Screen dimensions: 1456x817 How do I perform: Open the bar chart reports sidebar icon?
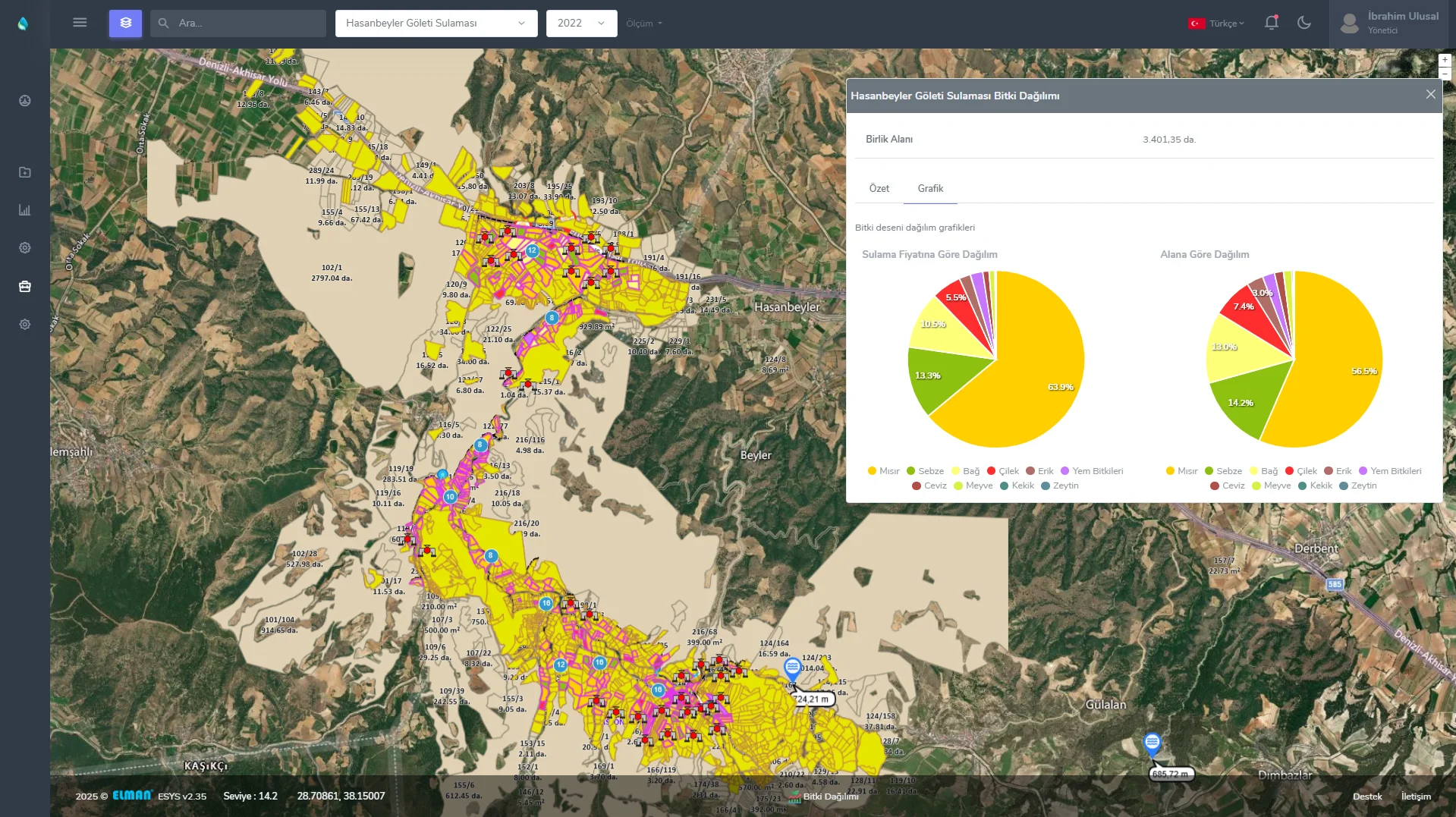[25, 210]
